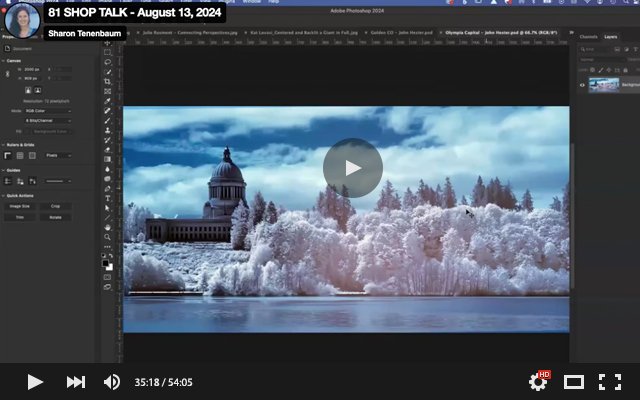Viewport: 640px width, 400px height.
Task: Select the Move tool in Photoshop toolbar
Action: click(x=107, y=43)
